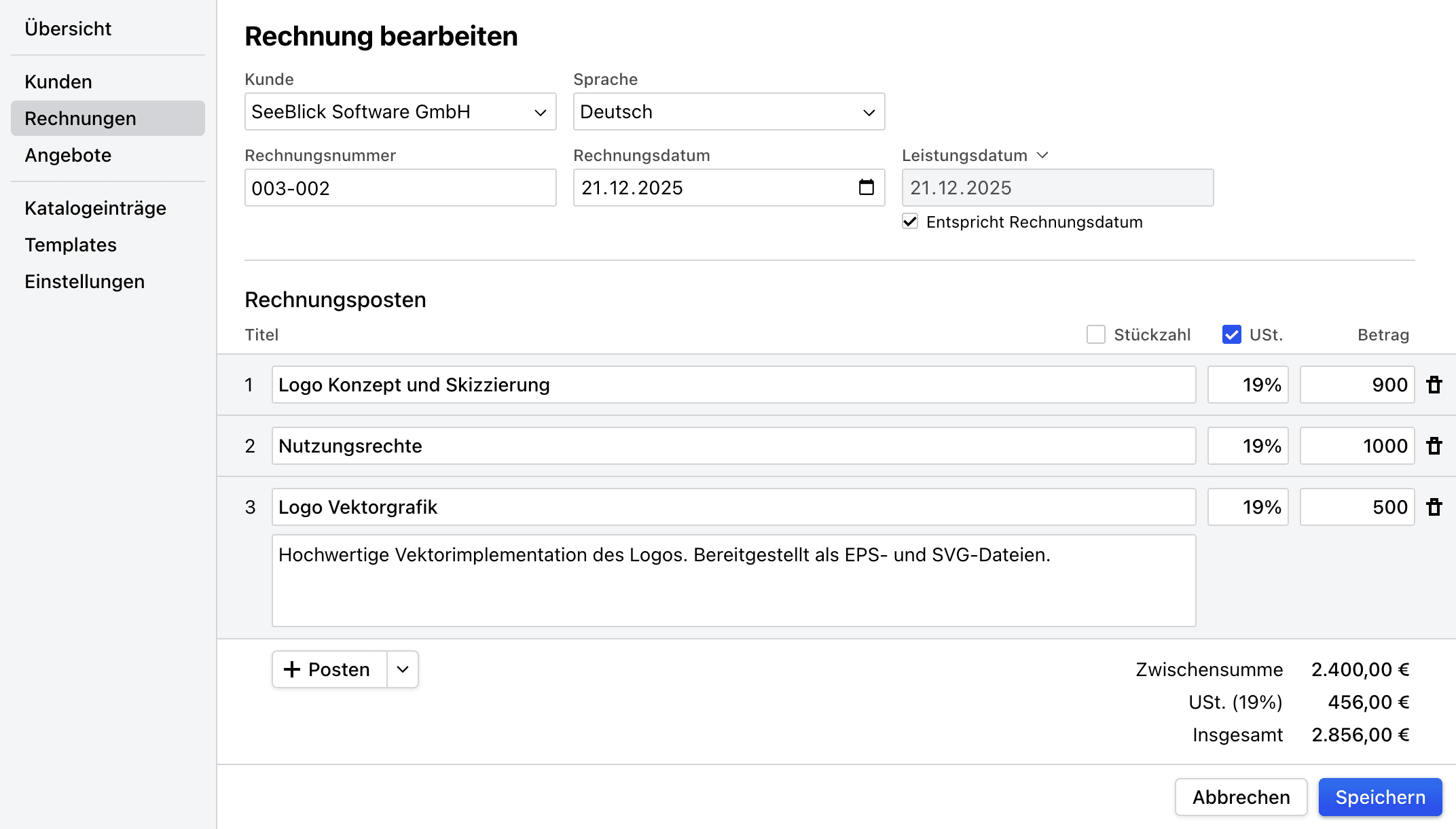Select the 19% tax field of row 2
The width and height of the screenshot is (1456, 829).
coord(1248,446)
